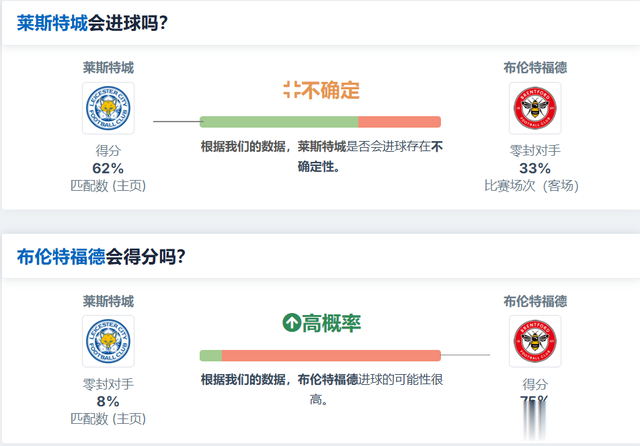This screenshot has height=446, width=640.
Task: Click small green segment of bottom bar
Action: (211, 355)
